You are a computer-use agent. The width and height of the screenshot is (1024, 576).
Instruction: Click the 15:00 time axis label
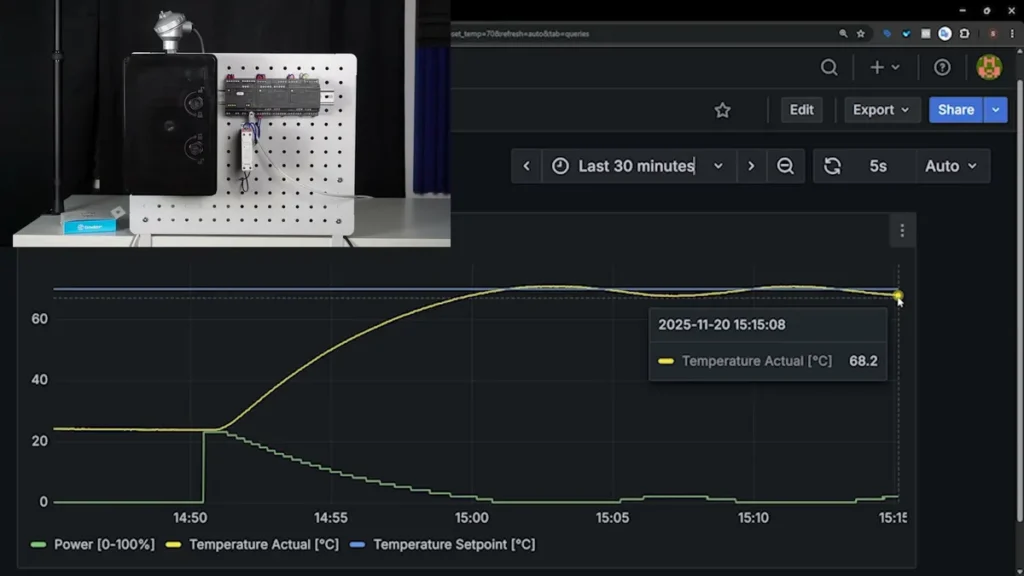472,518
